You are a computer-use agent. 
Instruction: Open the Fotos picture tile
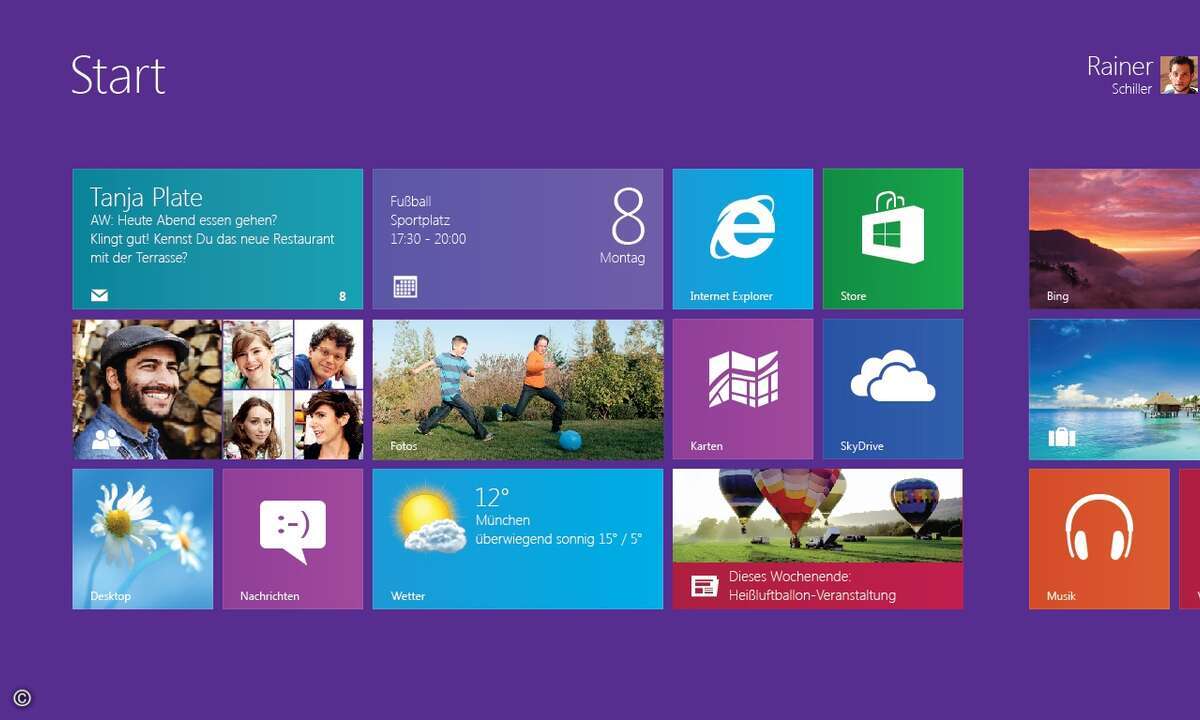click(518, 389)
